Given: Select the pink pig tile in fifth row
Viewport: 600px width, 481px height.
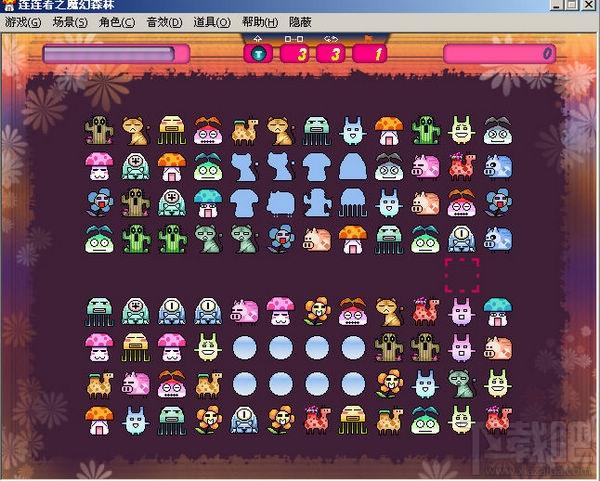Looking at the screenshot, I should (245, 311).
